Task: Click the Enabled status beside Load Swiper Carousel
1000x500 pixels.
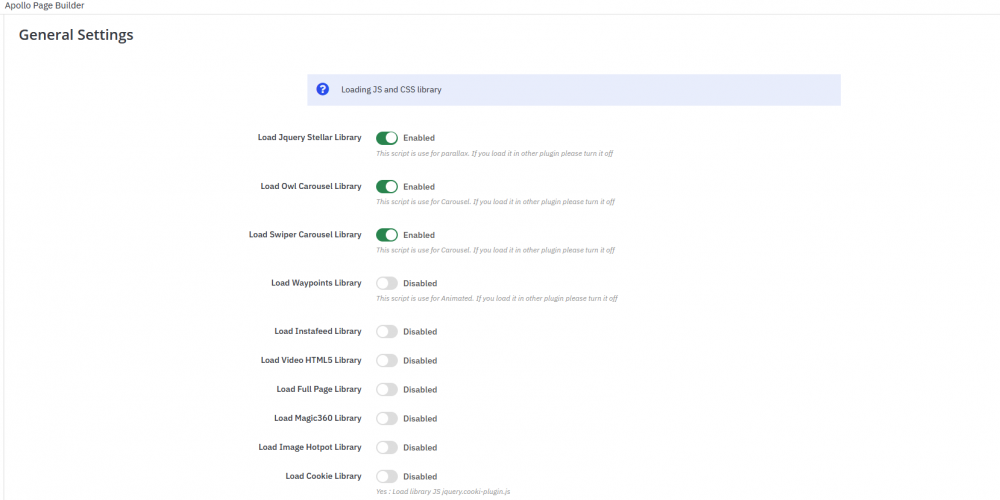Action: pyautogui.click(x=418, y=235)
